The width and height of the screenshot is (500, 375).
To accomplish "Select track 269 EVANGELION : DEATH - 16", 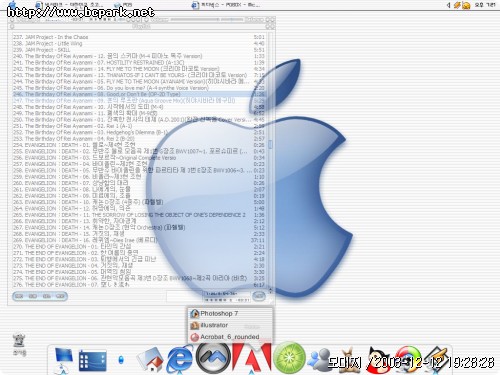I will (139, 240).
